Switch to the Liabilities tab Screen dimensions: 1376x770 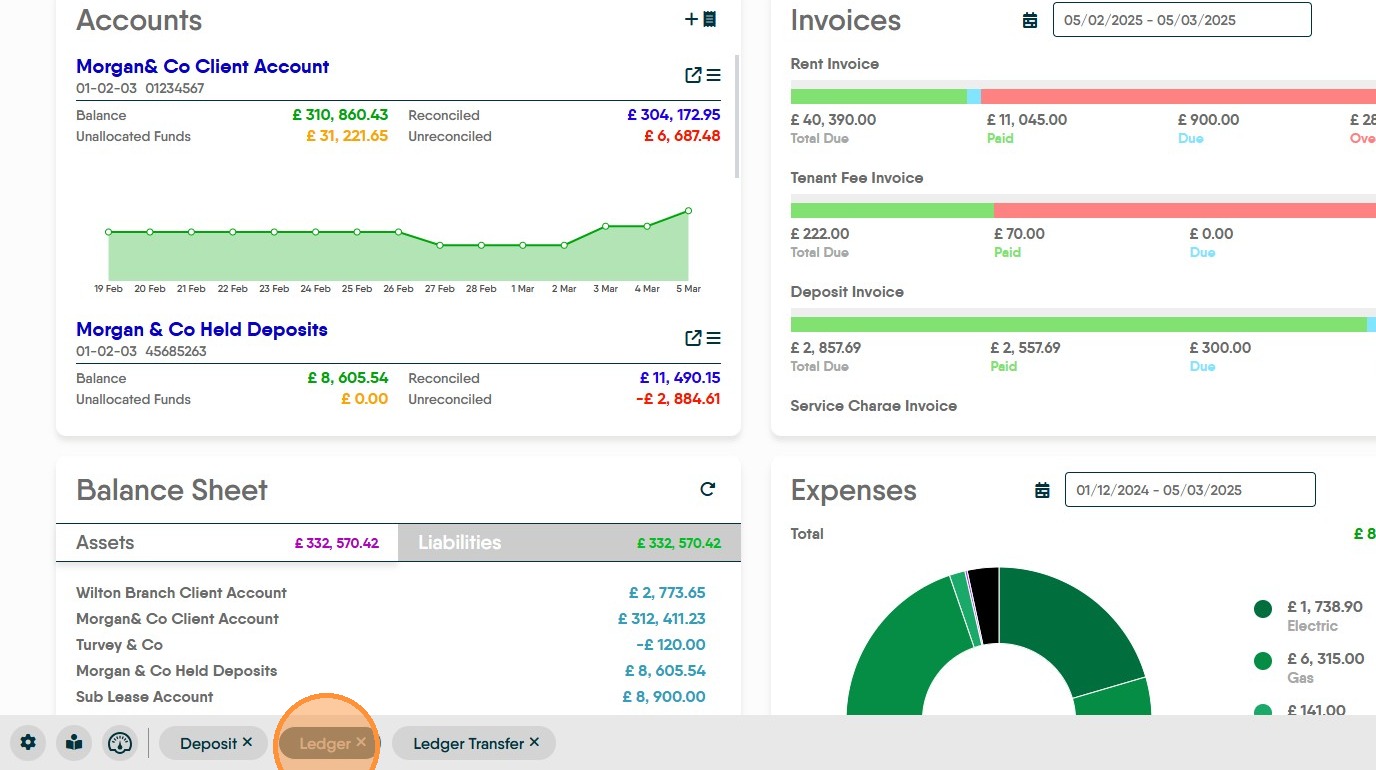click(x=568, y=543)
